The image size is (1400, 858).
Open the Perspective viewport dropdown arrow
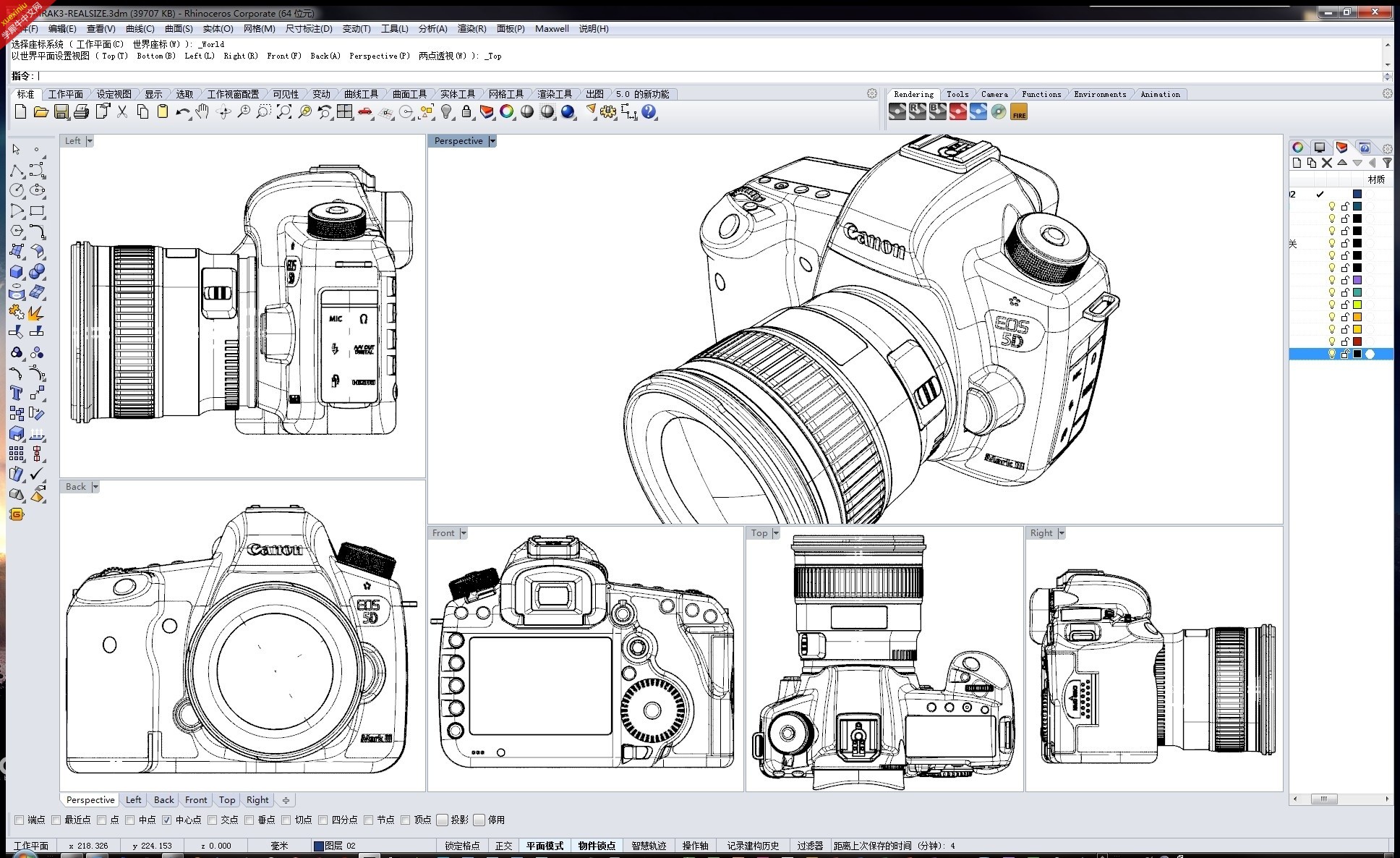coord(492,141)
